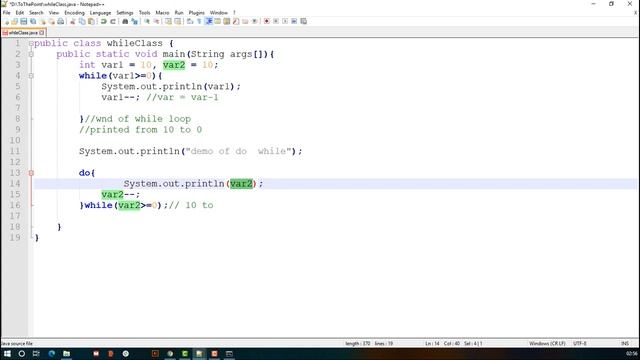The image size is (640, 360).
Task: Create a new file with the New toolbar icon
Action: tap(6, 21)
